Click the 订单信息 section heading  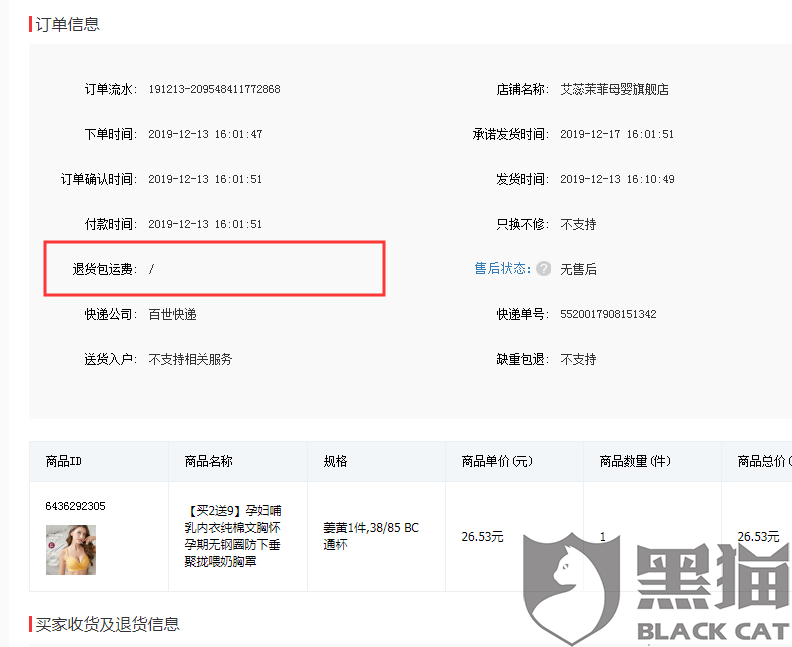(x=67, y=24)
